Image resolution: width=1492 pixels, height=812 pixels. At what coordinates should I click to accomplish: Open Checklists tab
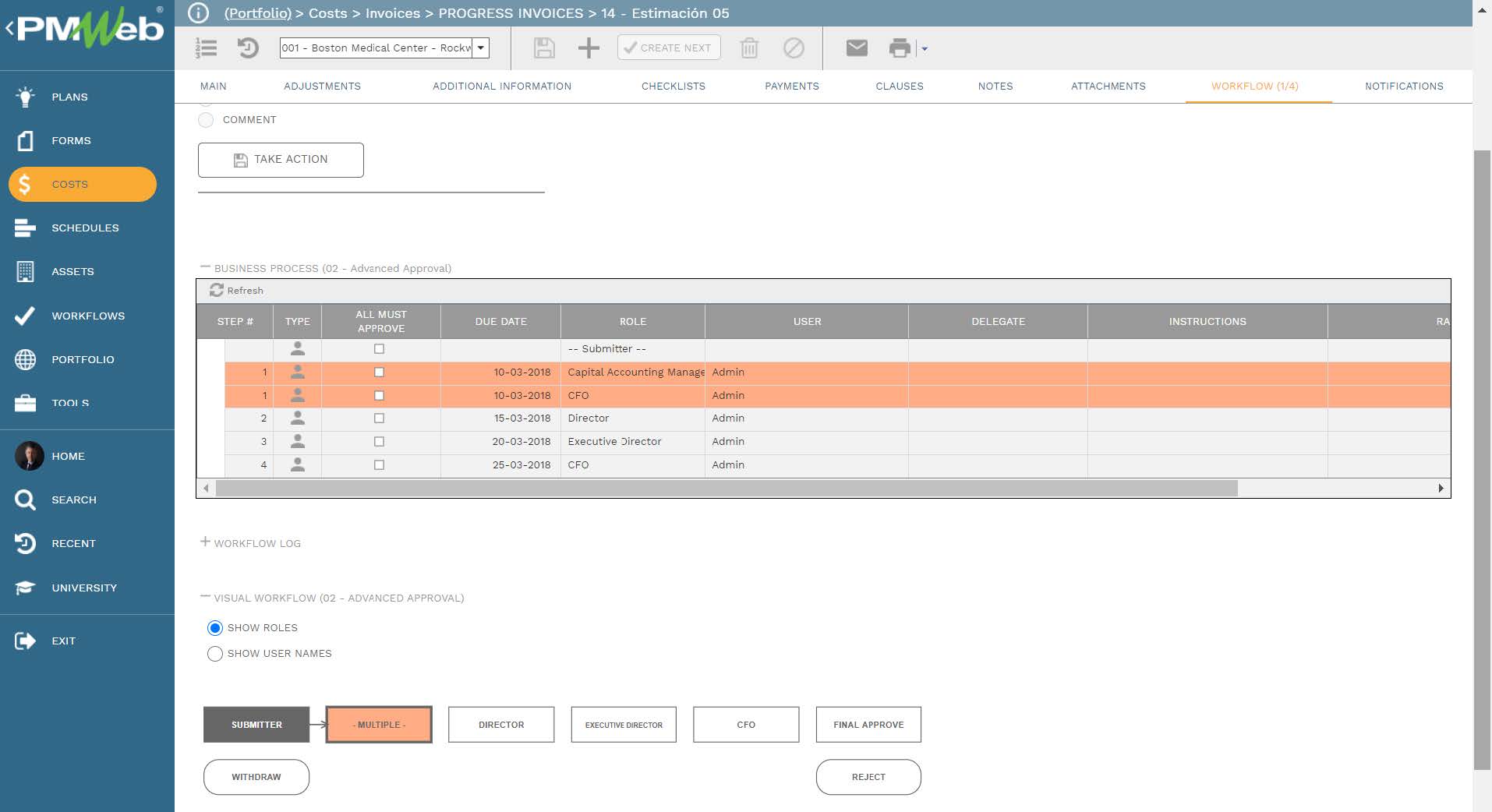(x=674, y=86)
